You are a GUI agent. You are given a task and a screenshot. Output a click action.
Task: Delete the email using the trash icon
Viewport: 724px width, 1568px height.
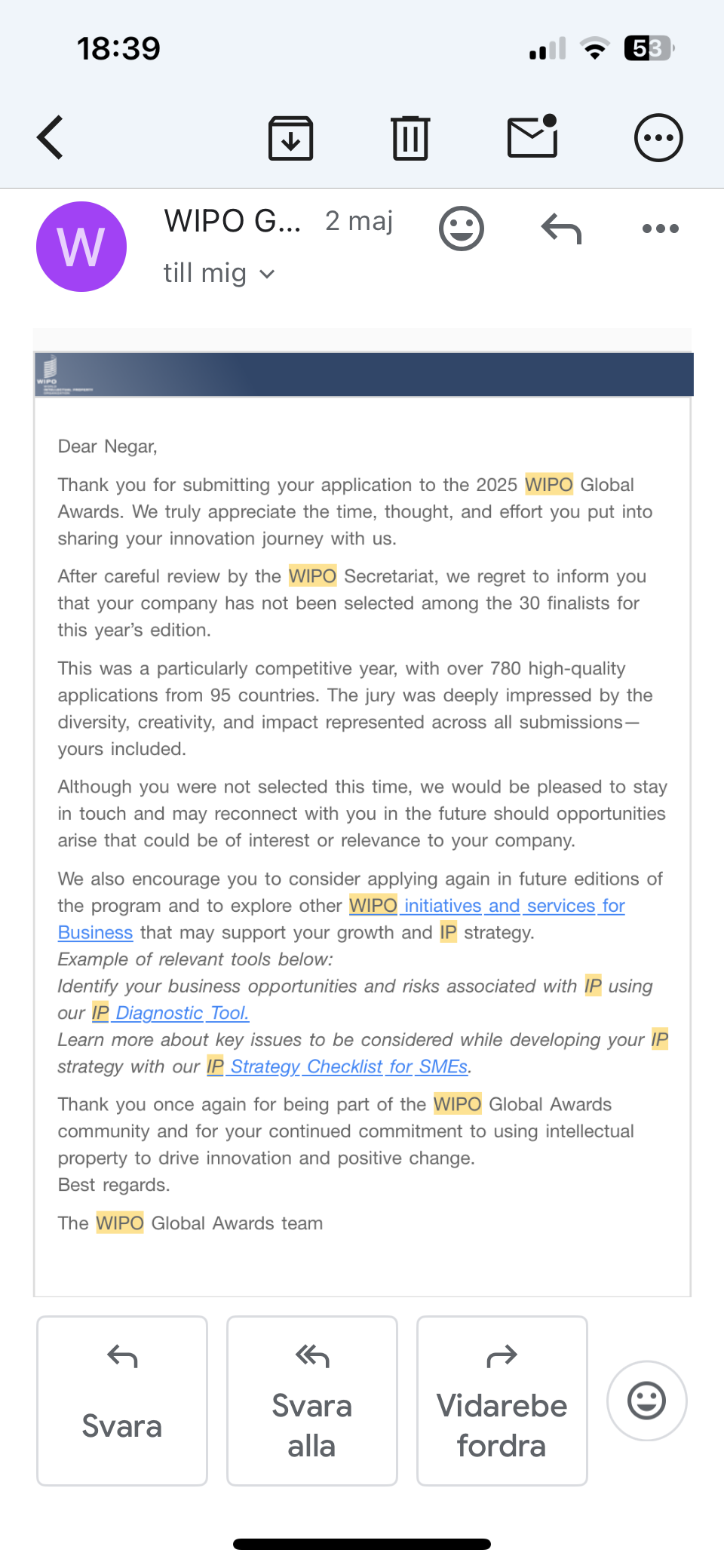tap(411, 138)
